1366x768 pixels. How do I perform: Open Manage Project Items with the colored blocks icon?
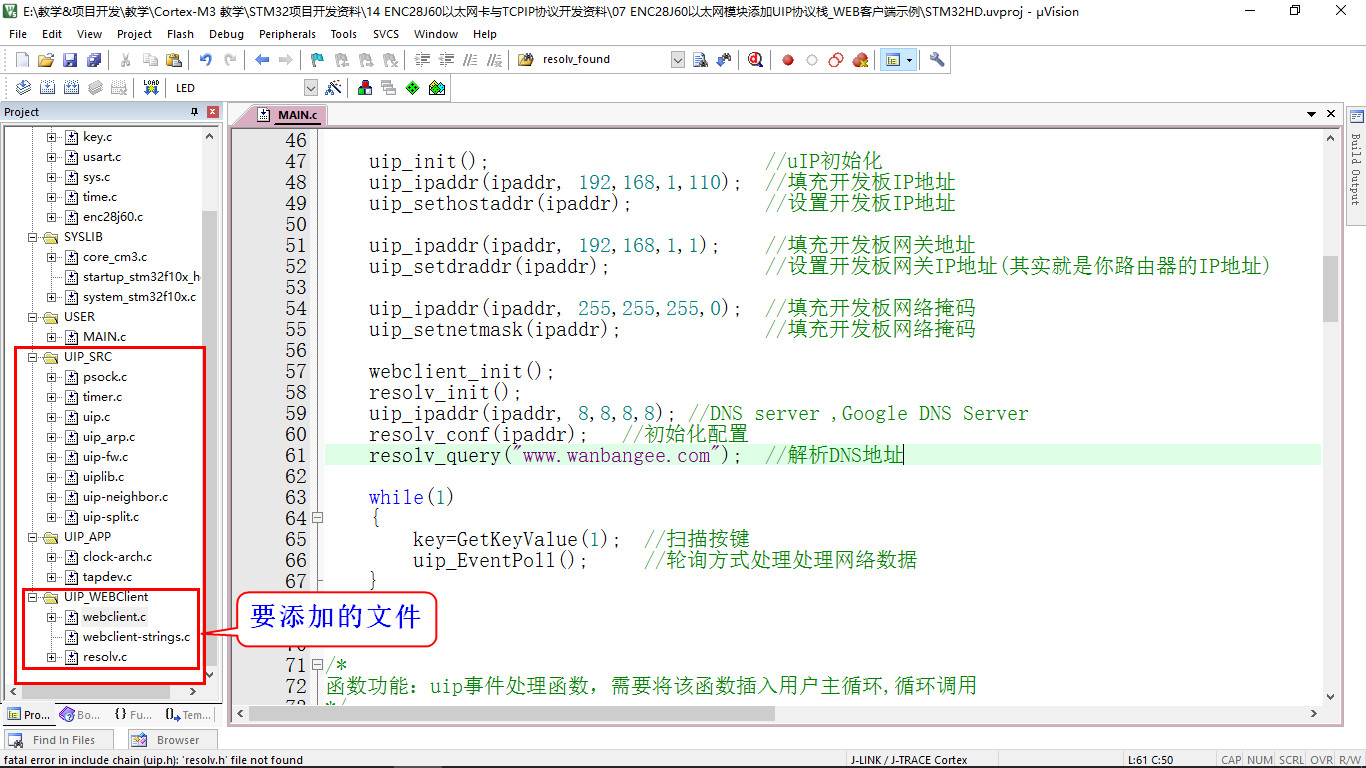(365, 88)
